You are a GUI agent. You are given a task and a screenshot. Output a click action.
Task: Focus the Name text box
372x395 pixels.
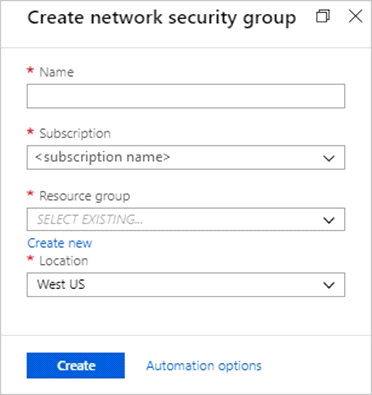[186, 96]
